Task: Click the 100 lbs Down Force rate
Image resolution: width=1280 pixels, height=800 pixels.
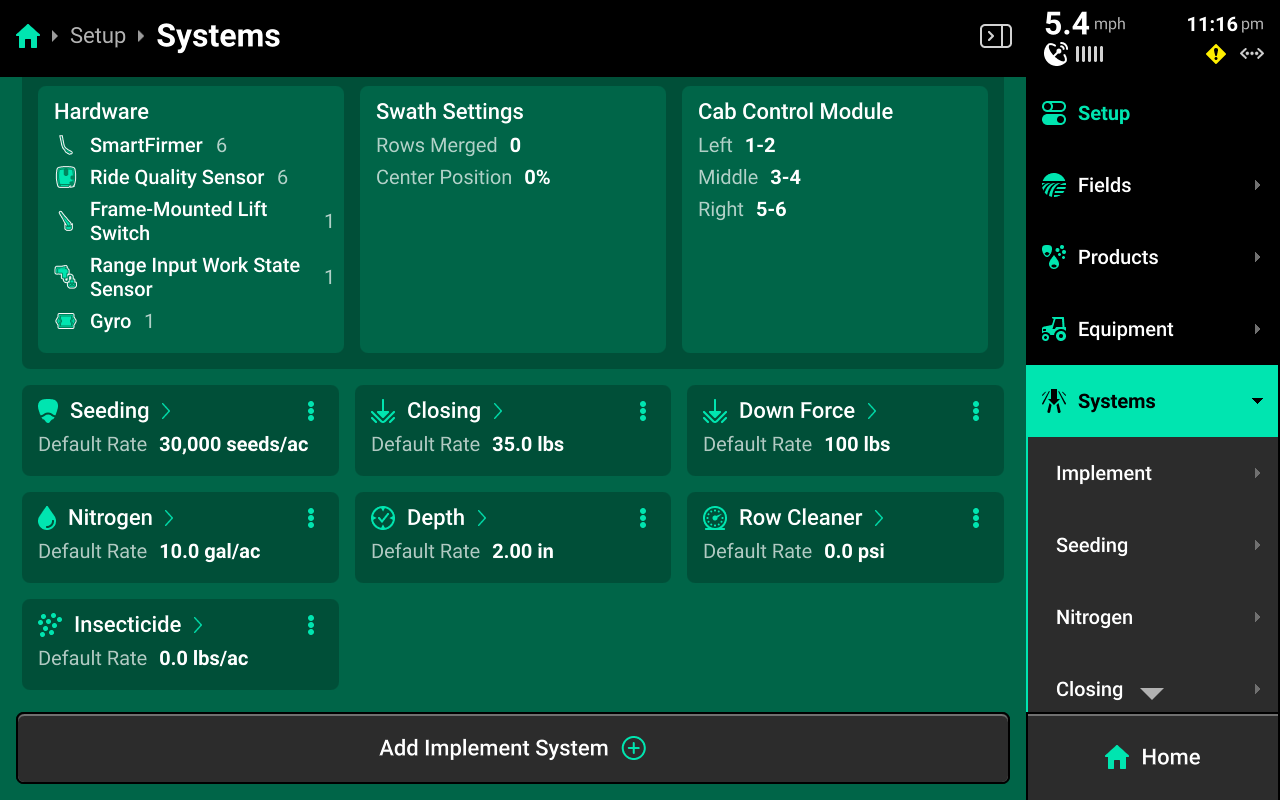Action: tap(857, 444)
